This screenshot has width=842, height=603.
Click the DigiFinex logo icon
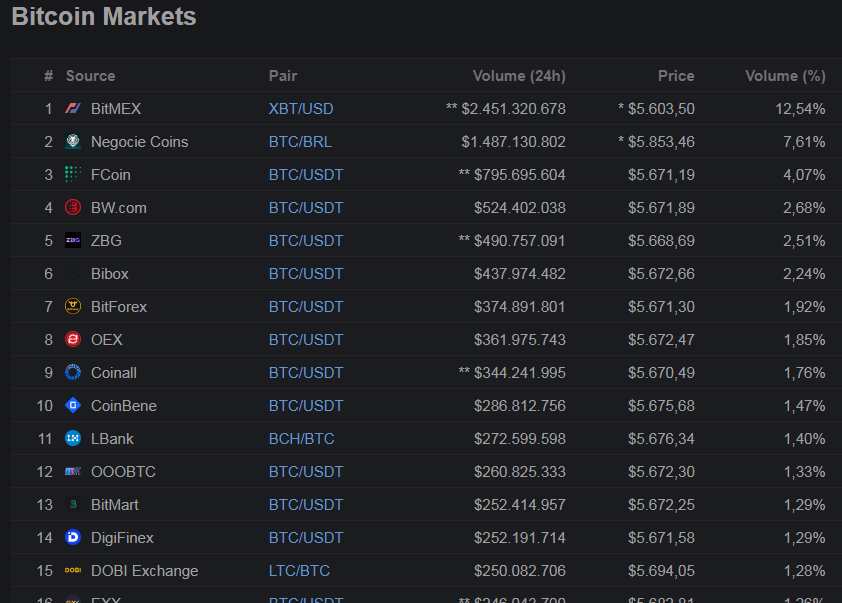73,537
